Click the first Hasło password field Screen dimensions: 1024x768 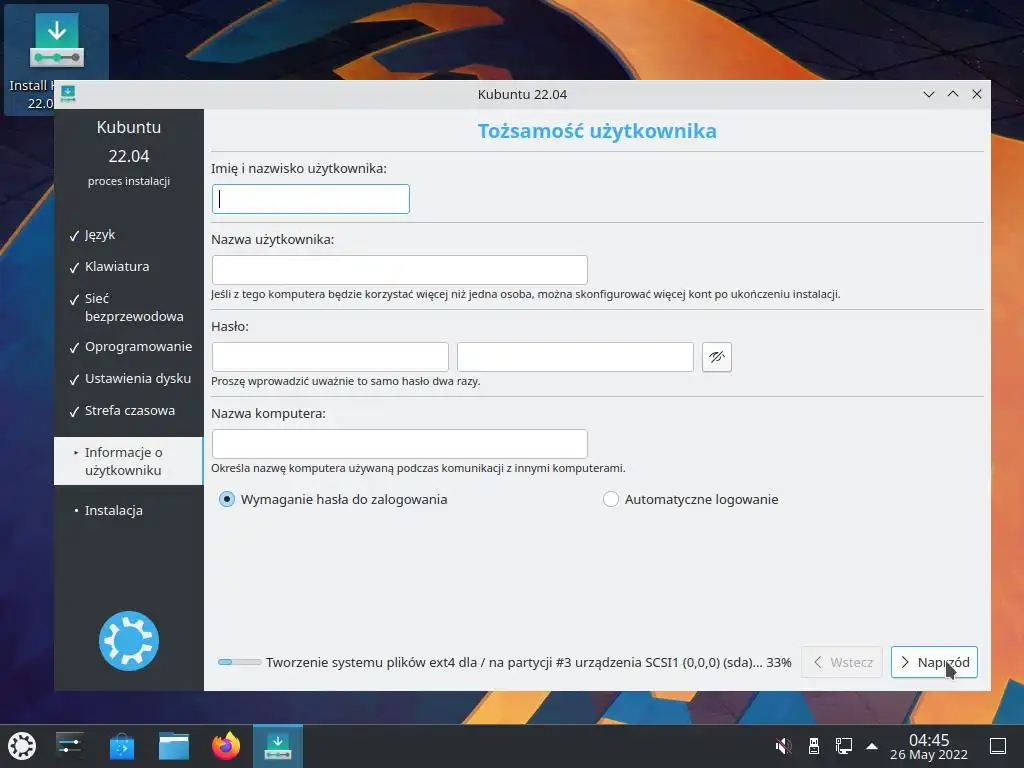tap(330, 357)
